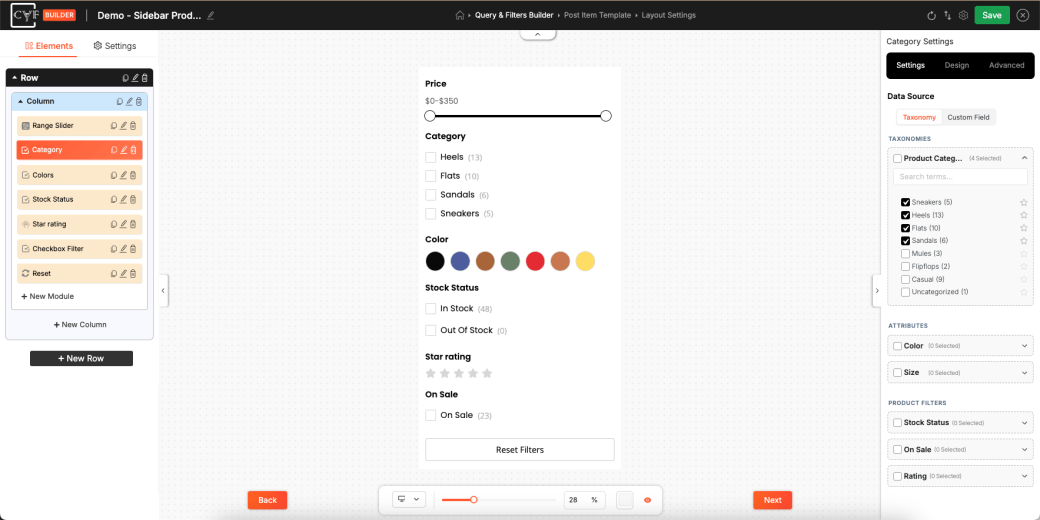Image resolution: width=1040 pixels, height=520 pixels.
Task: Edit the Star rating module
Action: (x=123, y=224)
